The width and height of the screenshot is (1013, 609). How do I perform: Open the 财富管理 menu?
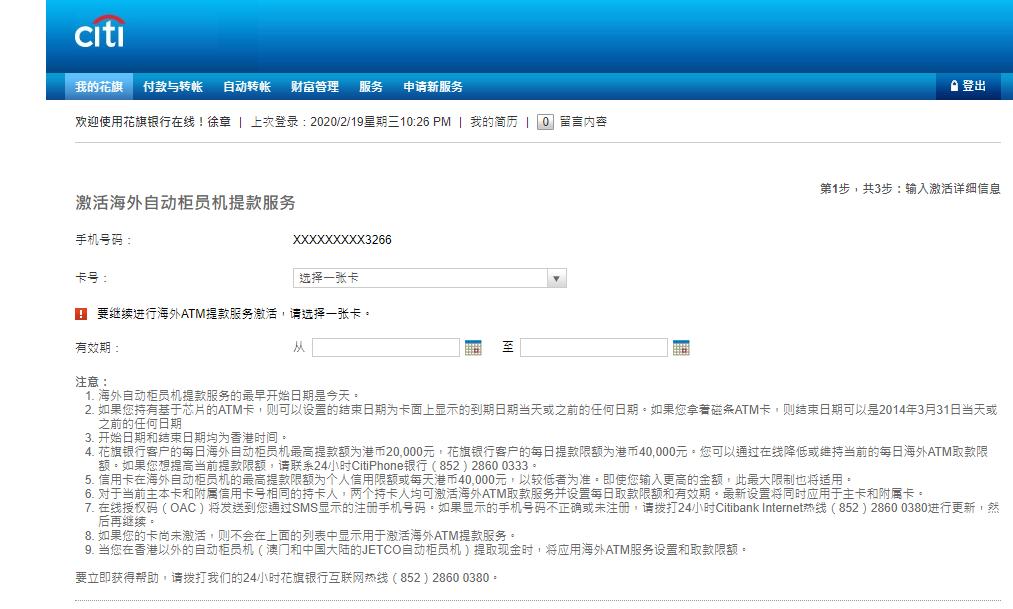pos(315,87)
